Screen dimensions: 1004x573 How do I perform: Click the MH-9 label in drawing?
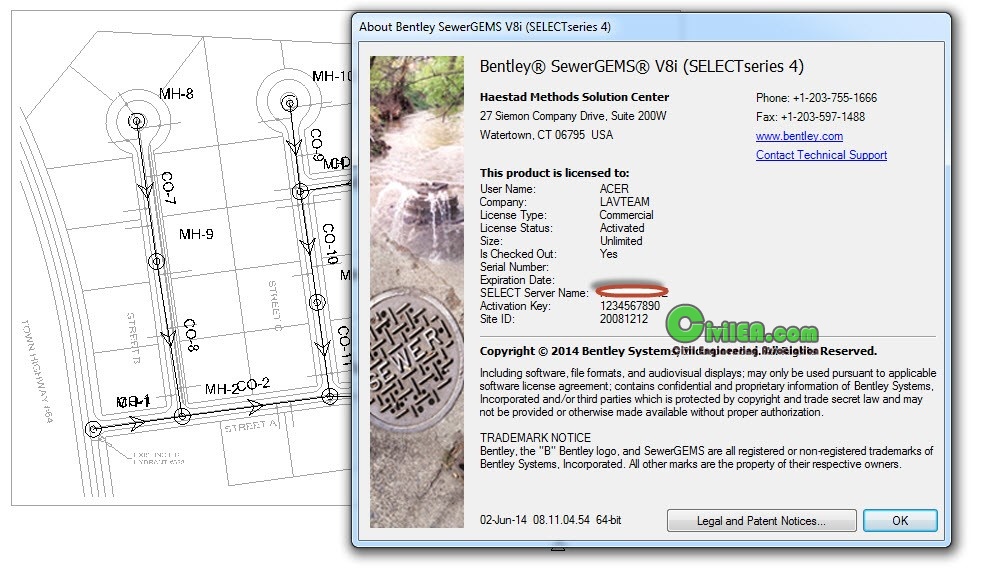196,234
